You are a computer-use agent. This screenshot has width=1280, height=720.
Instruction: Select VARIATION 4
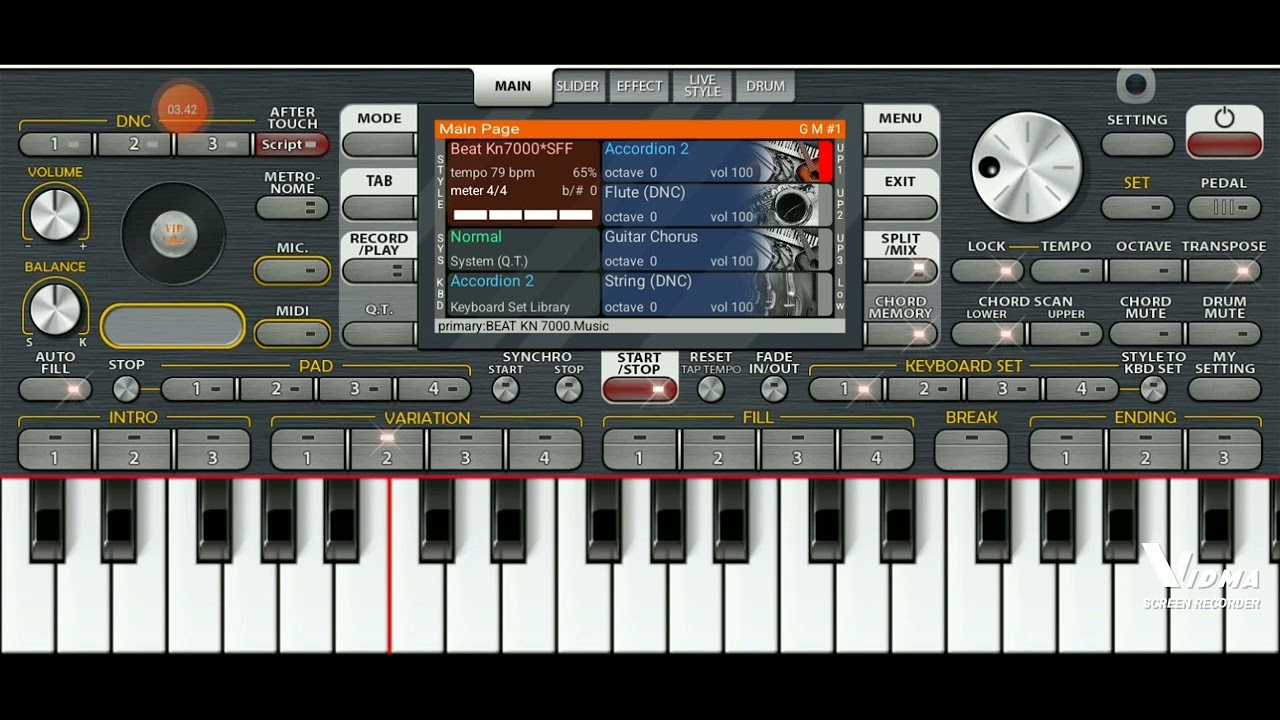click(x=545, y=450)
